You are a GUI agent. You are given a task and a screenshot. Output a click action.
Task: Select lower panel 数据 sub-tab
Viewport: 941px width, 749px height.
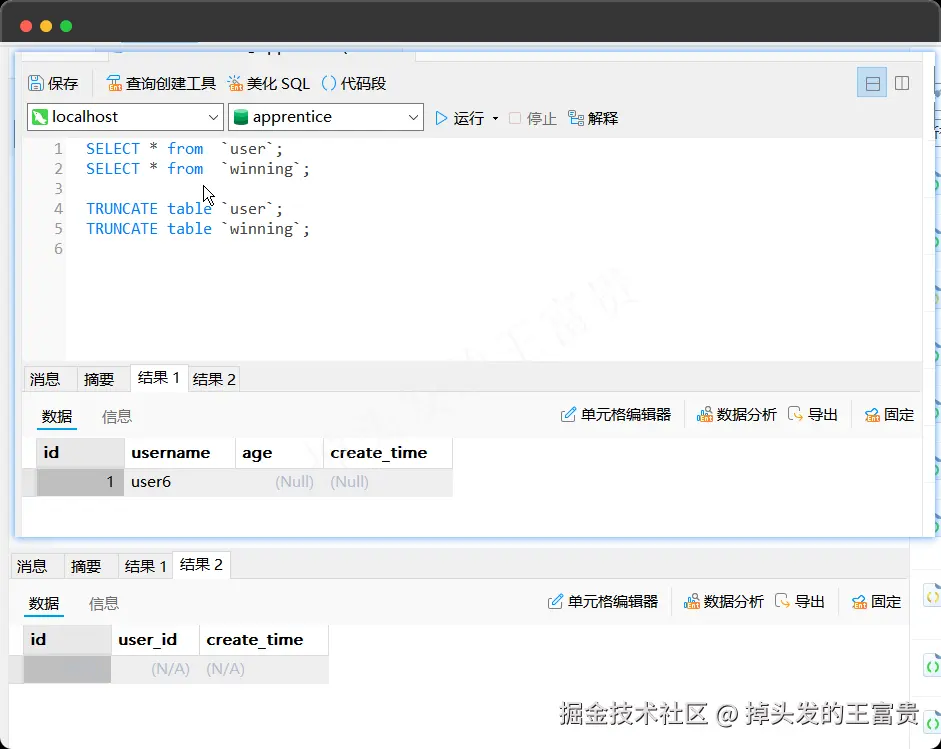[x=44, y=603]
